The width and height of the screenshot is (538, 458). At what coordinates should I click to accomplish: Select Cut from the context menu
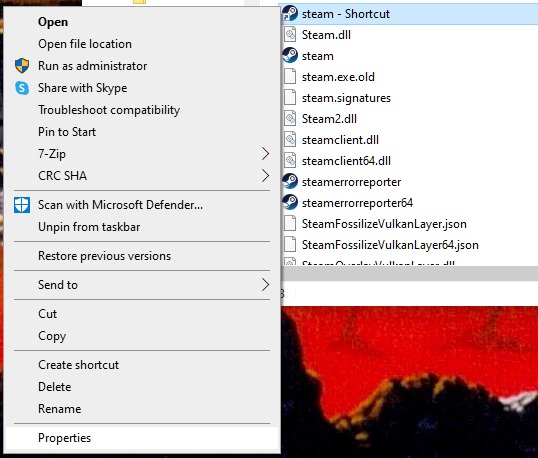[142, 314]
